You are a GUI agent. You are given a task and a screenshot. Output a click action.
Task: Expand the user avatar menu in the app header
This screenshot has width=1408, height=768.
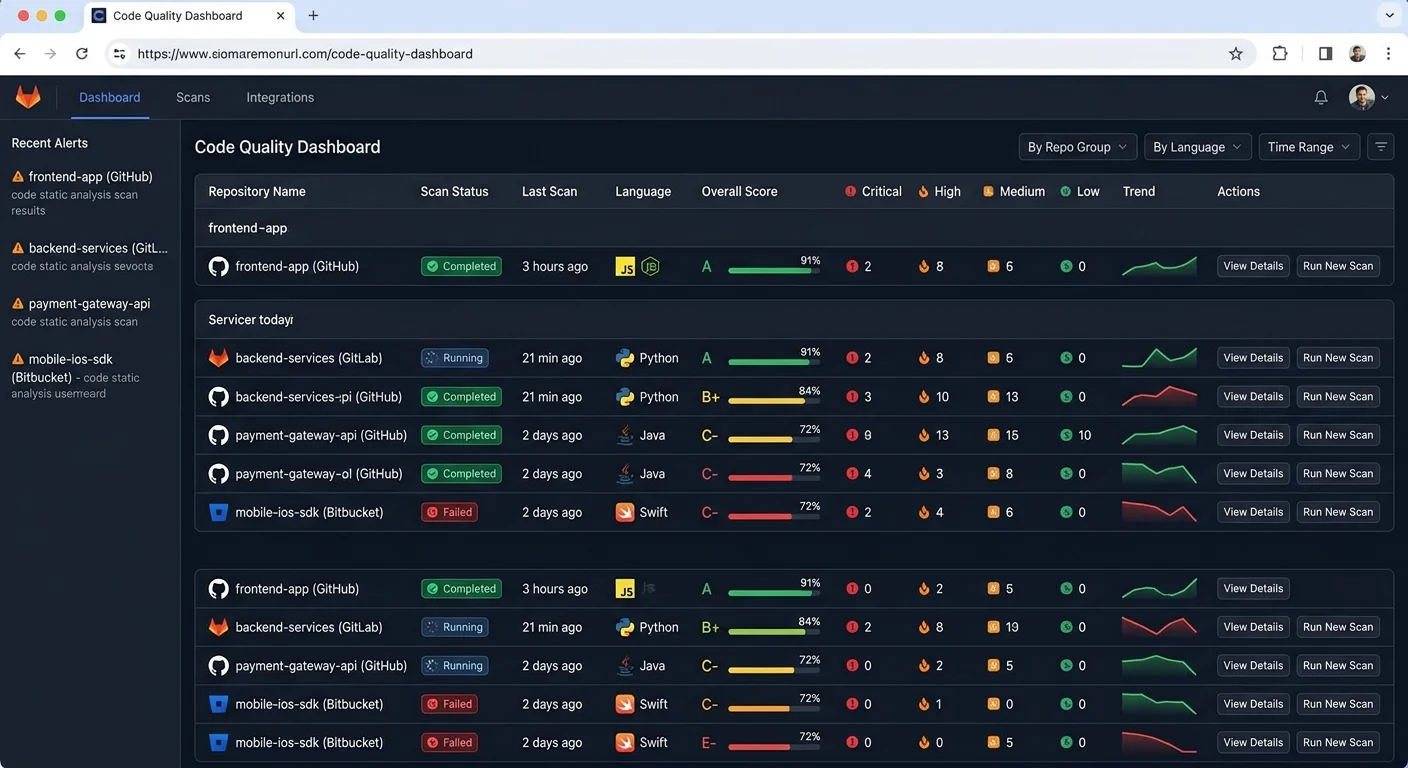coord(1369,97)
